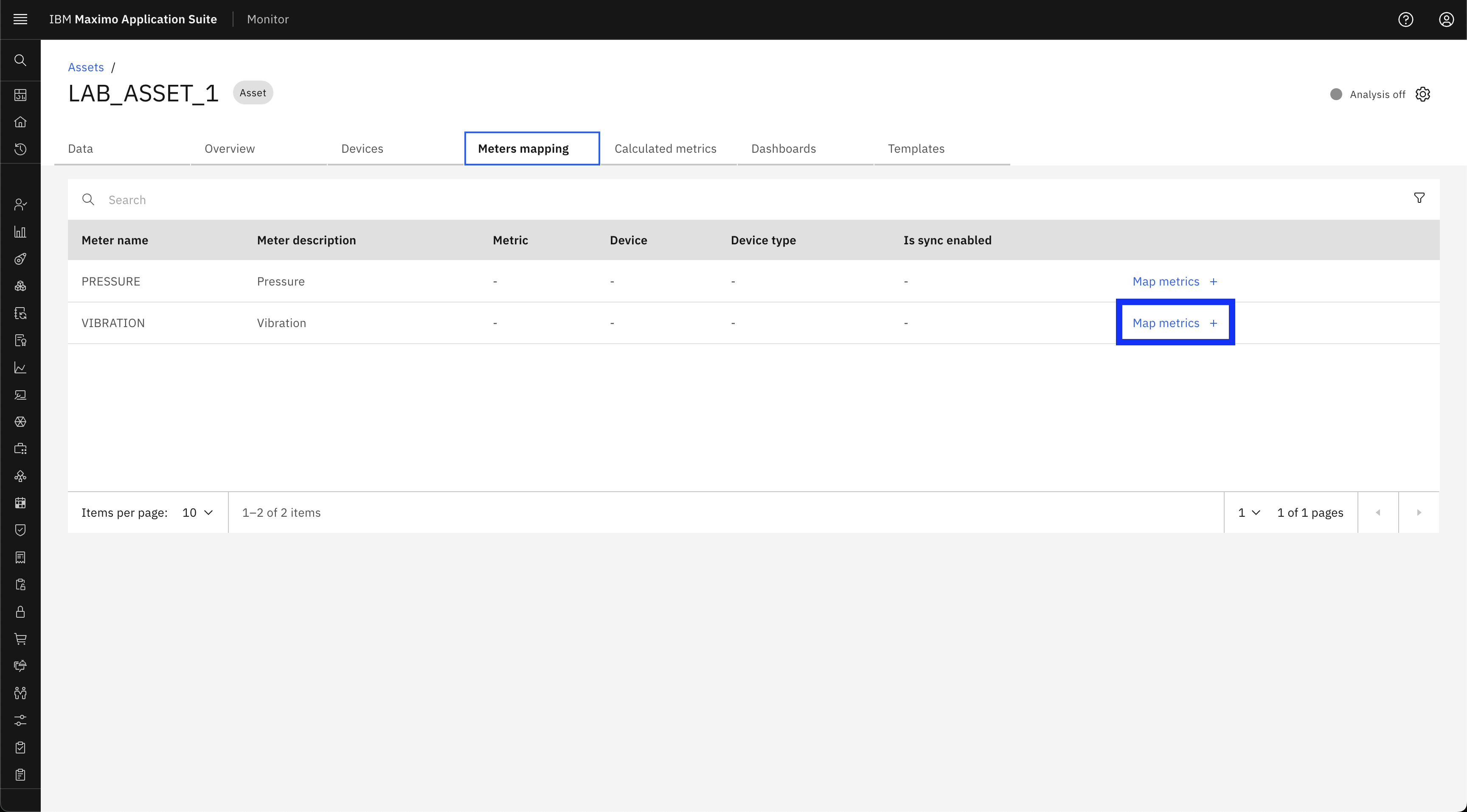Click the Analysis off status indicator
Screen dimensions: 1467x812
(x=1368, y=95)
